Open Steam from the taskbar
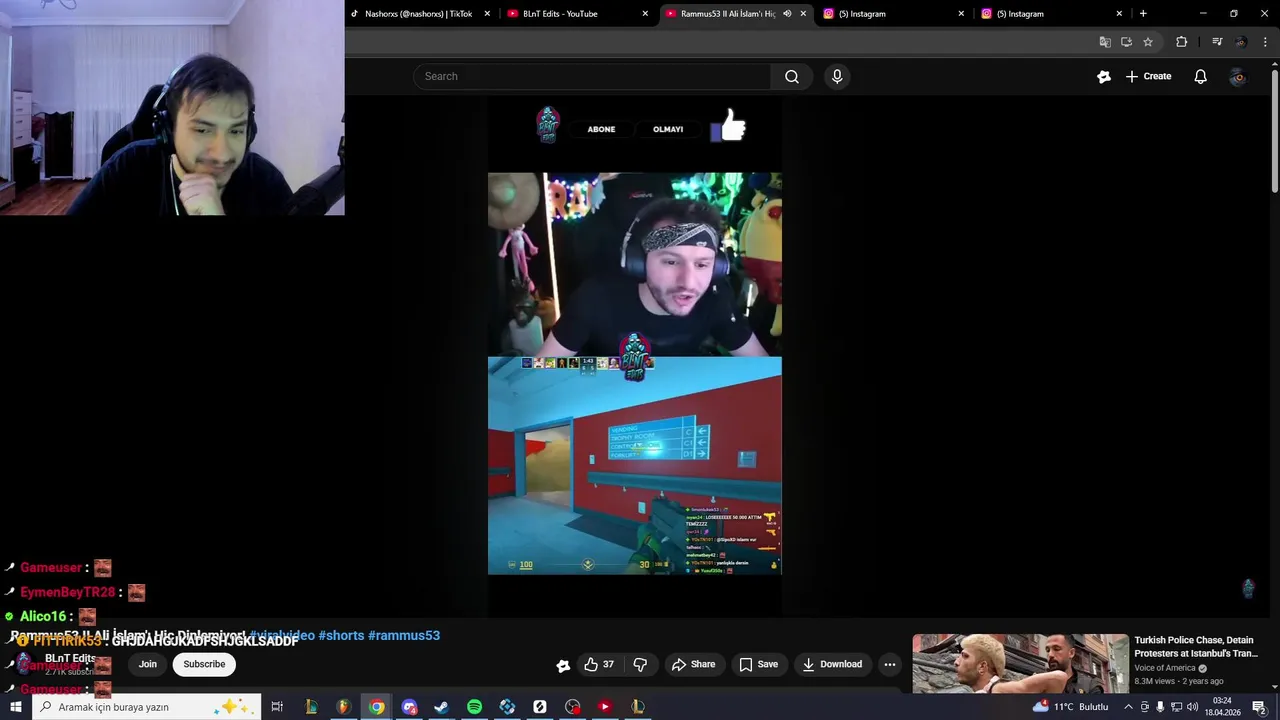 pyautogui.click(x=441, y=707)
